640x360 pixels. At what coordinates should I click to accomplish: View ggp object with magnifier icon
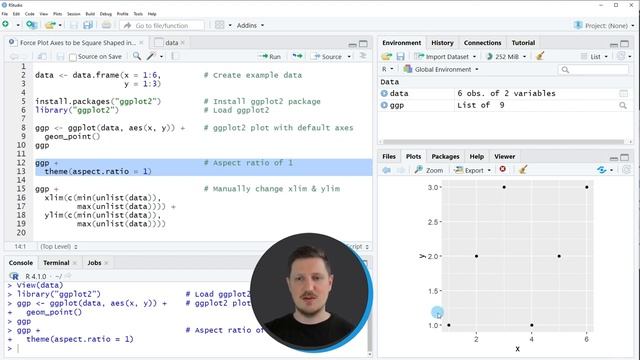[x=623, y=105]
